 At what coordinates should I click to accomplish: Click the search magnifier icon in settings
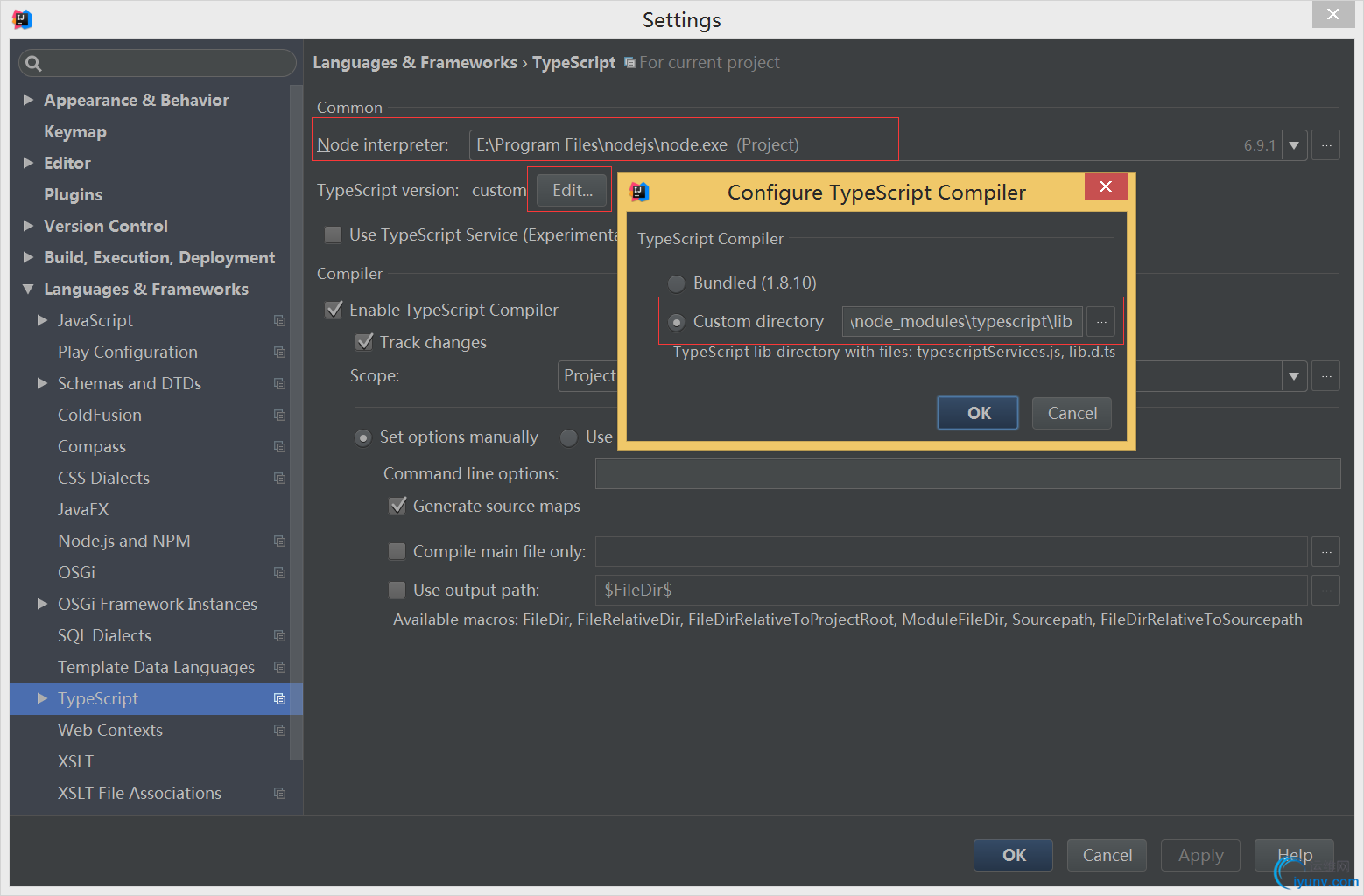(x=33, y=63)
